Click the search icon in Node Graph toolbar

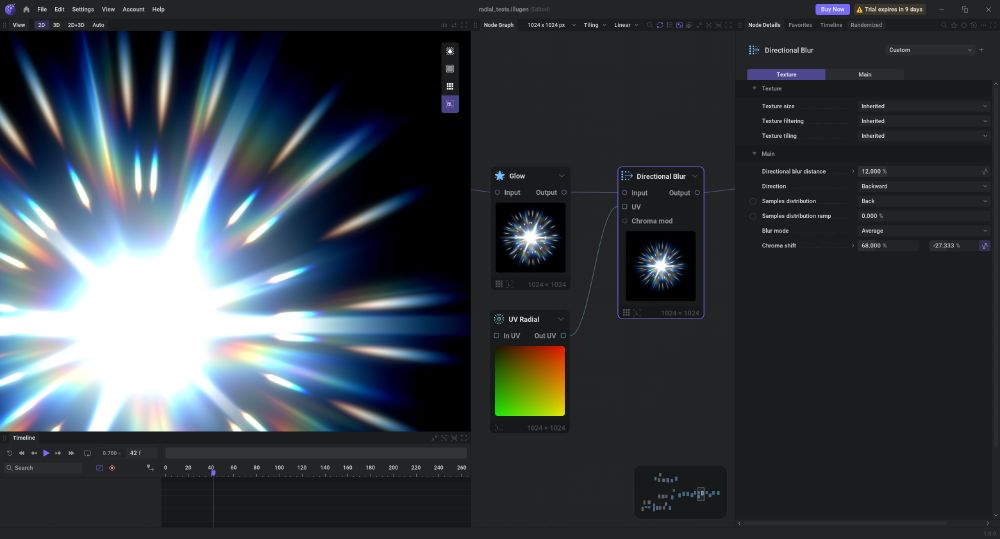(650, 26)
